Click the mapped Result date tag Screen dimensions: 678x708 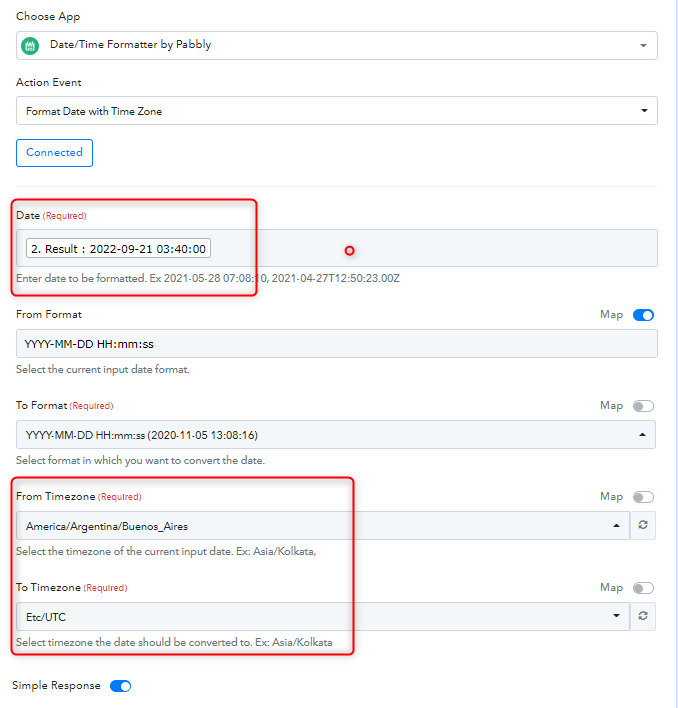point(118,248)
